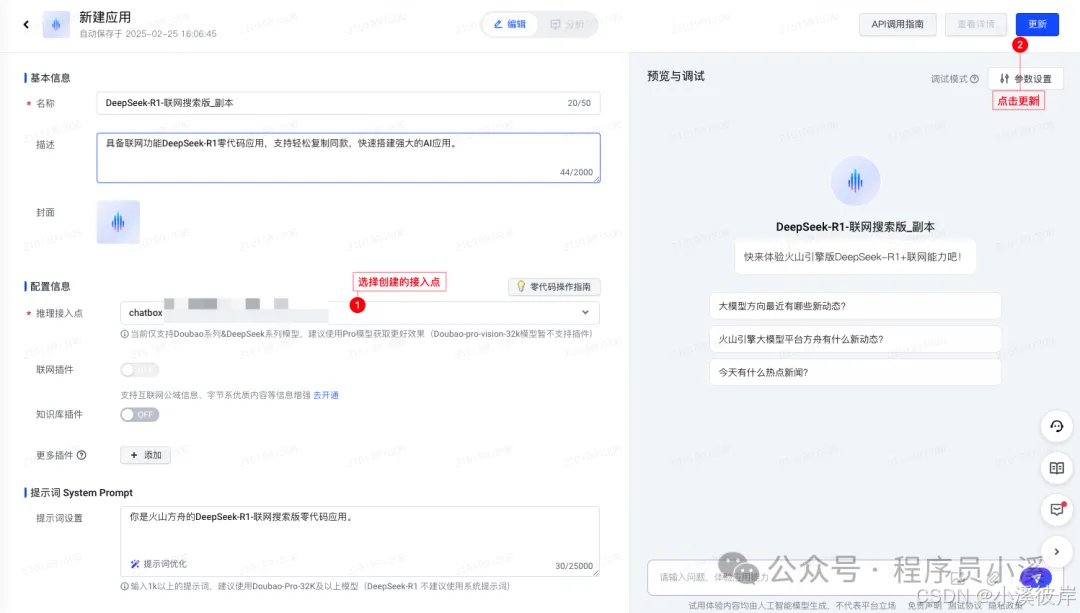Click into 提示词设置 text area
Image resolution: width=1080 pixels, height=613 pixels.
coord(360,541)
